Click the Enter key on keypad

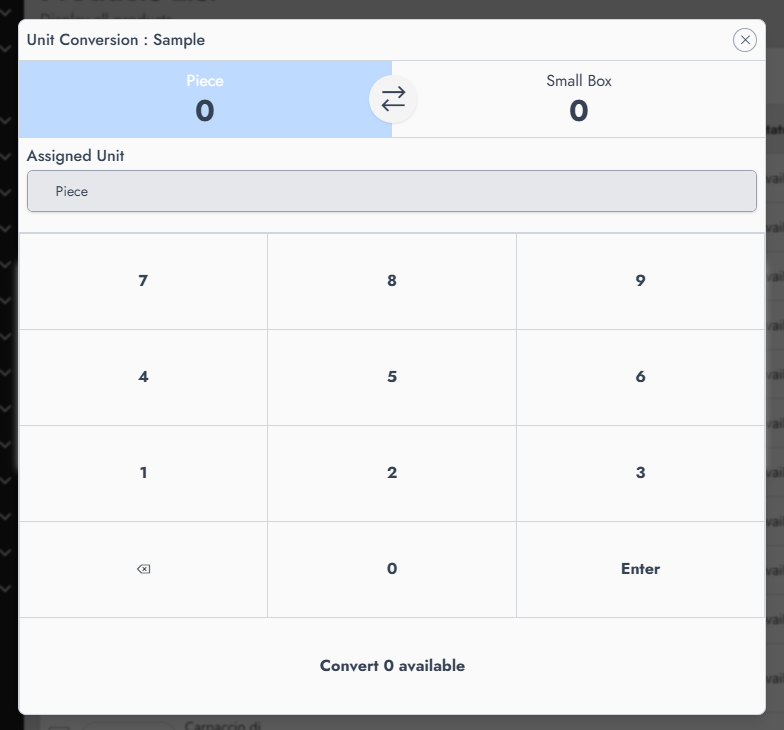640,569
